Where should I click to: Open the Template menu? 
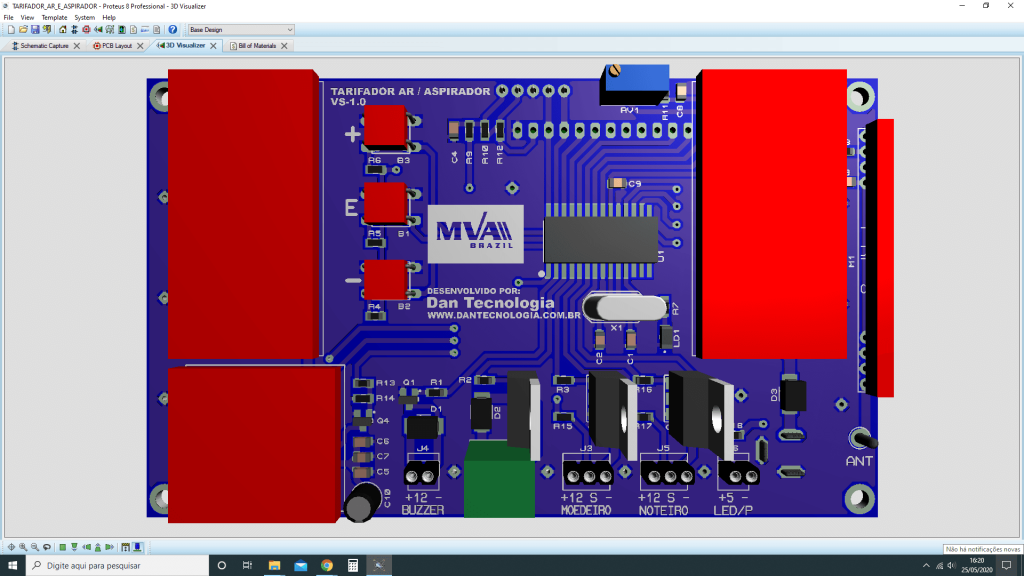54,17
